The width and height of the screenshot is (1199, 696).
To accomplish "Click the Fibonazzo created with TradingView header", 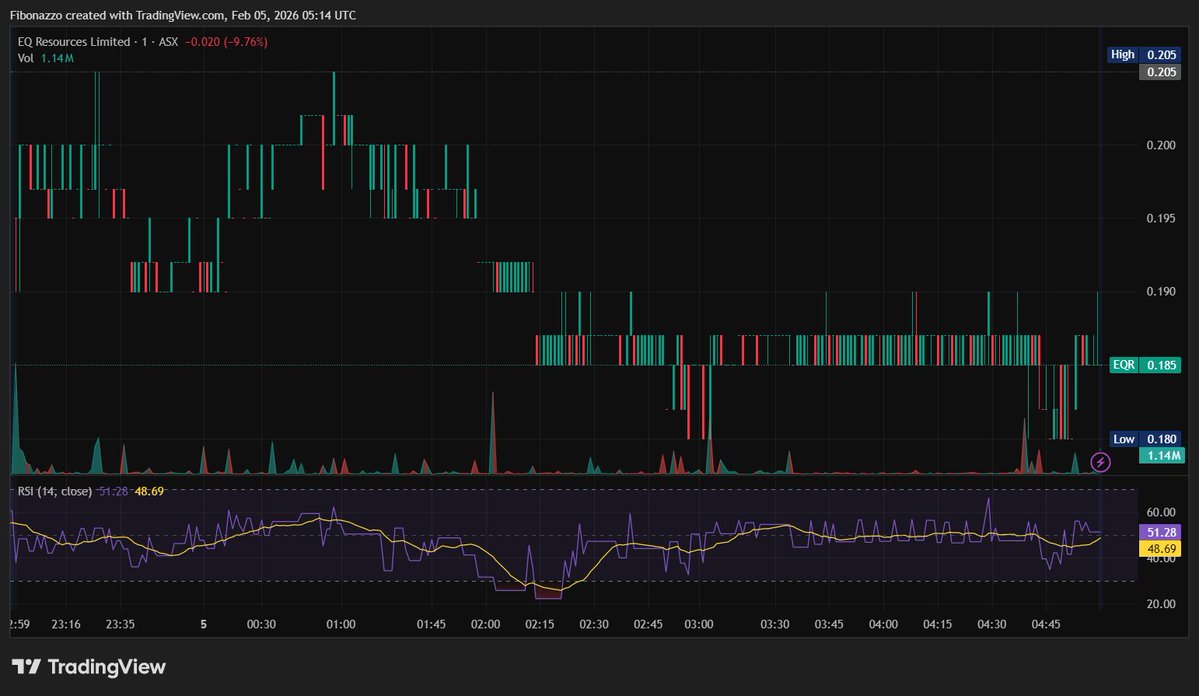I will (x=183, y=15).
